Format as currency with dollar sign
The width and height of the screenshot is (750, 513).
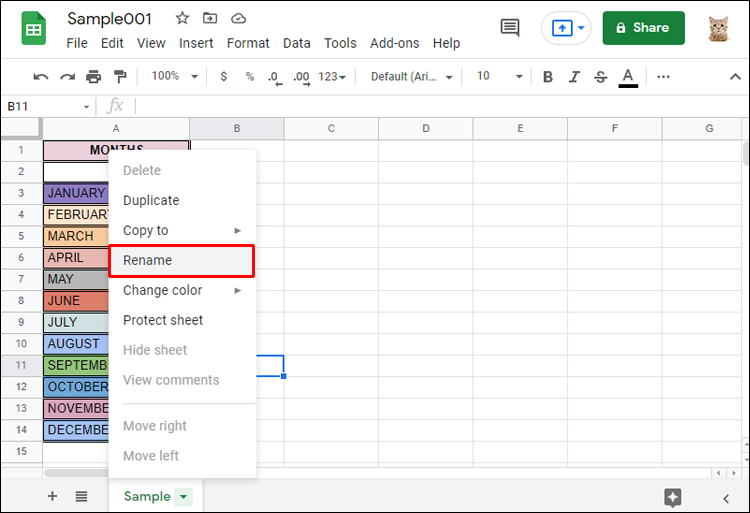[223, 76]
